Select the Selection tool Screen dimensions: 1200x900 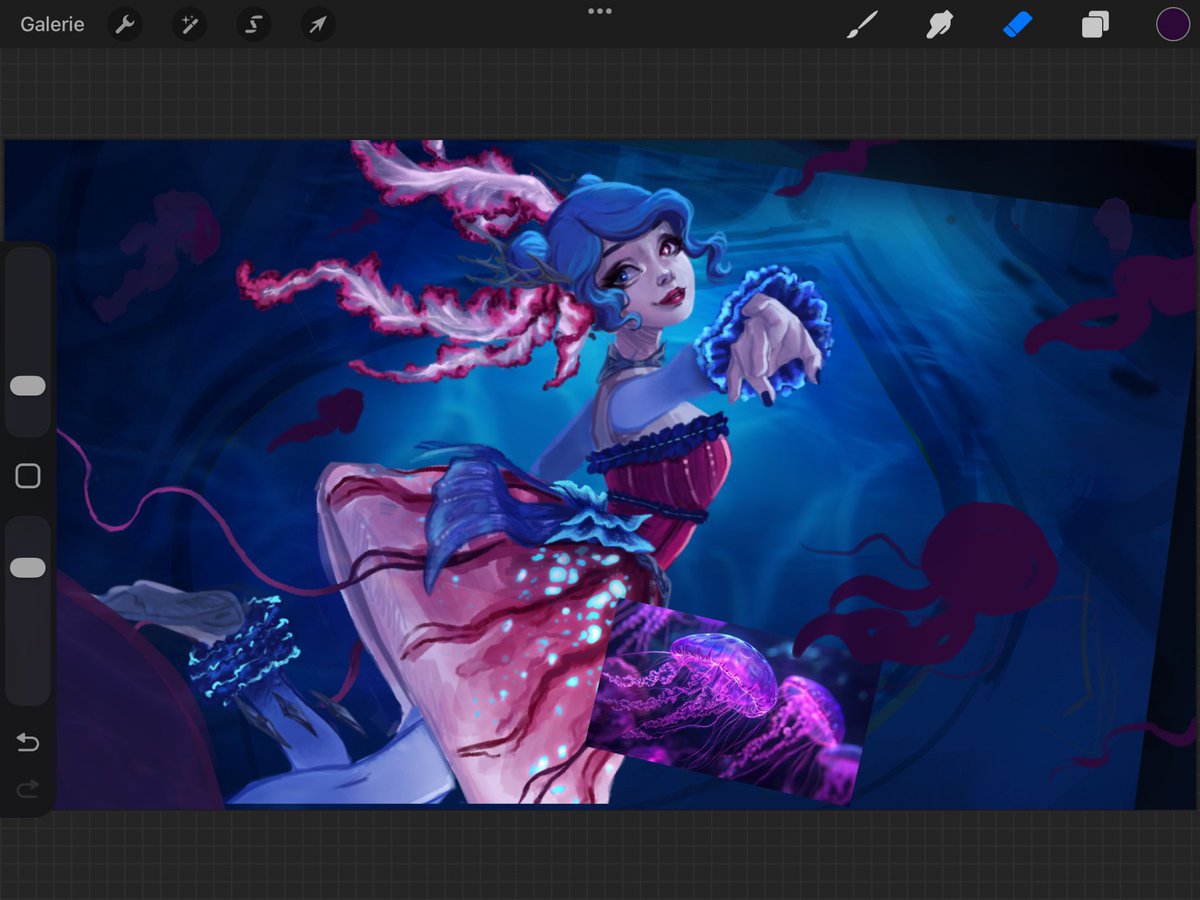[x=253, y=24]
